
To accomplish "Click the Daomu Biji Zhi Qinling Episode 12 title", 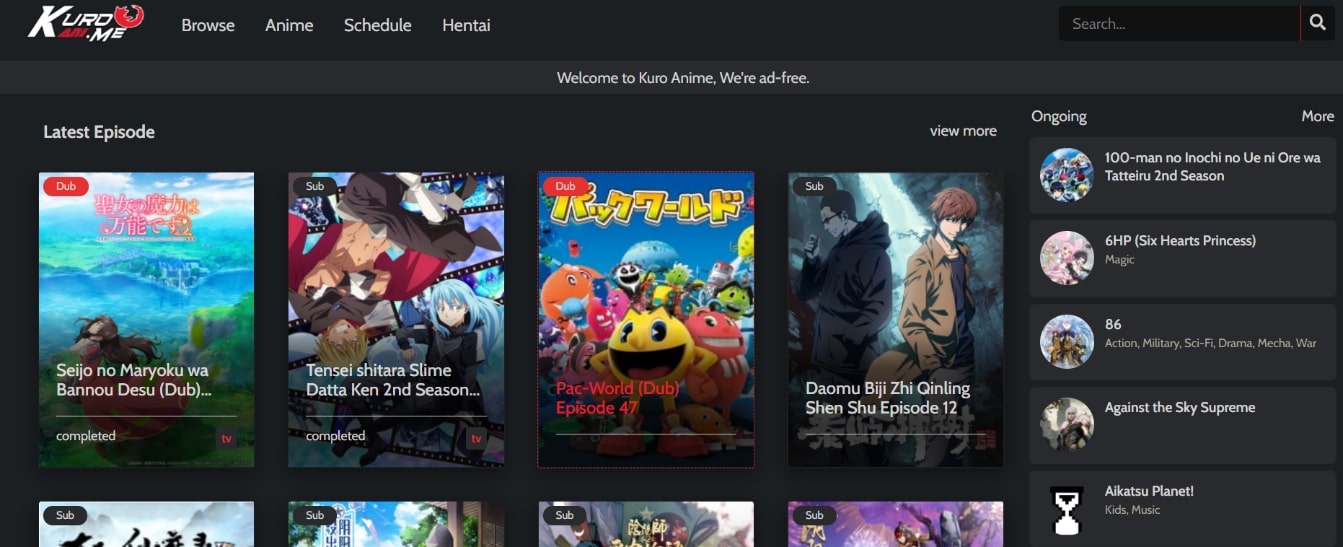I will (888, 398).
